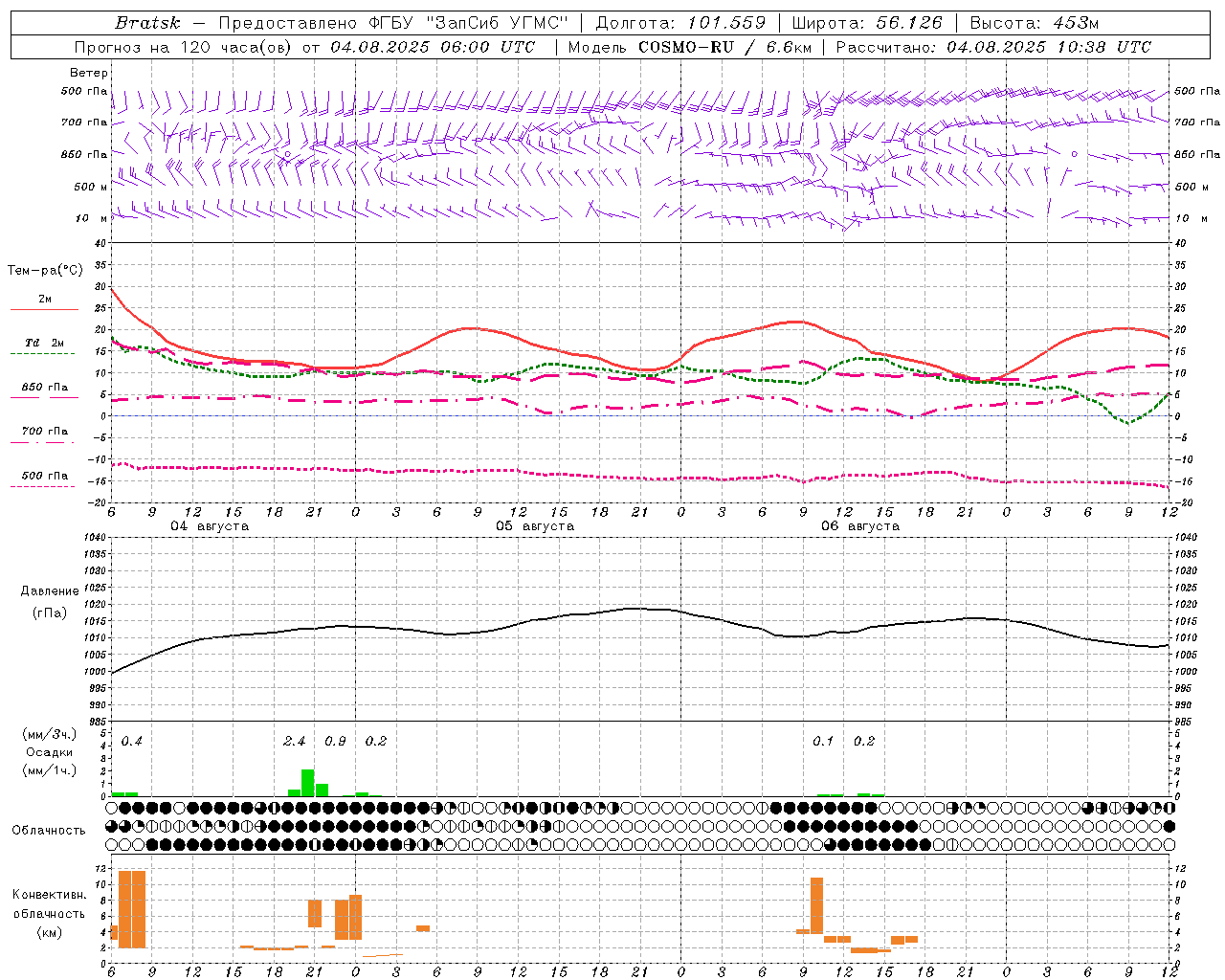Click the 700 гПа temperature legend label
The image size is (1225, 980).
[45, 431]
